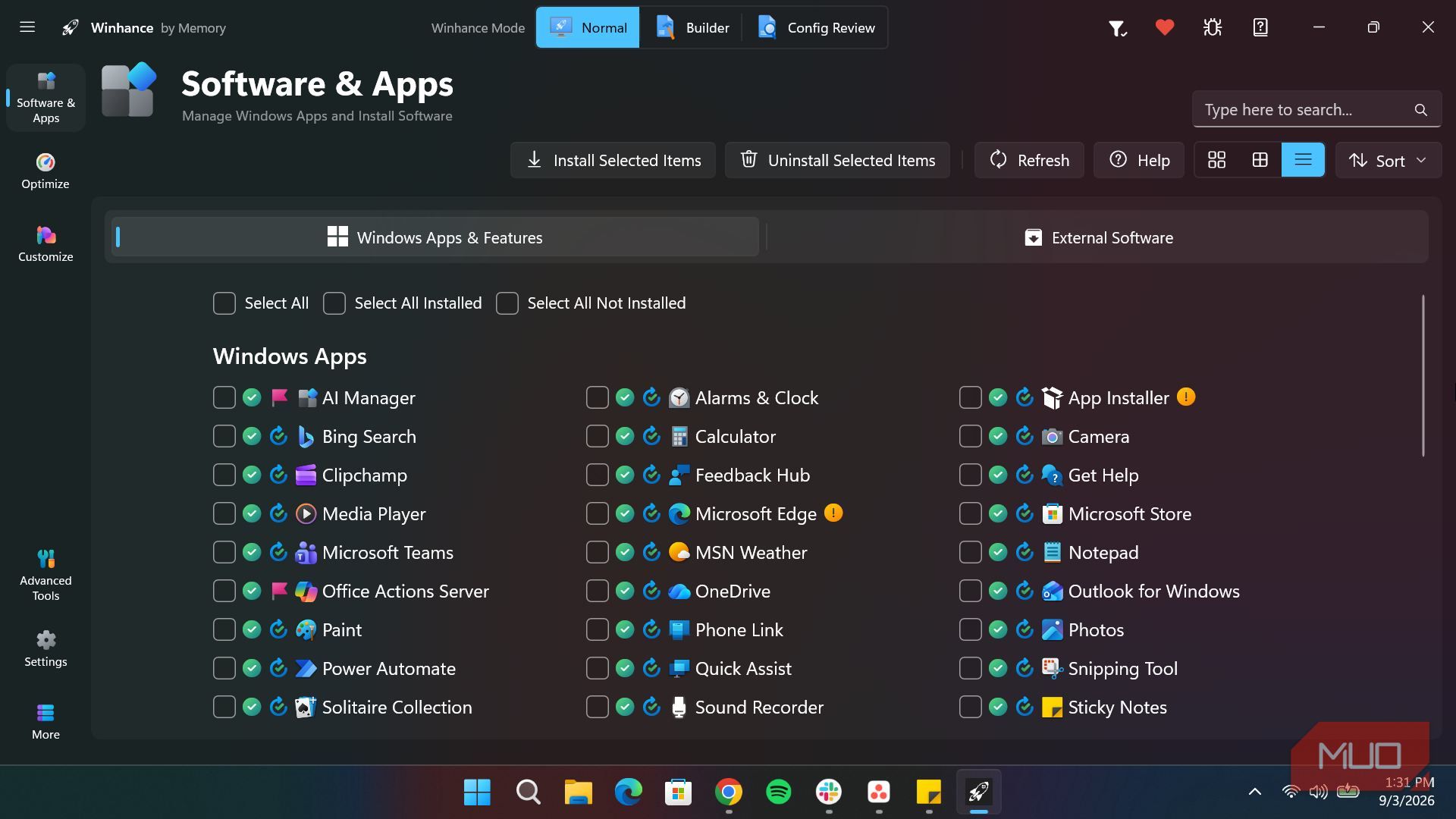This screenshot has height=819, width=1456.
Task: Click the Help button
Action: pos(1139,160)
